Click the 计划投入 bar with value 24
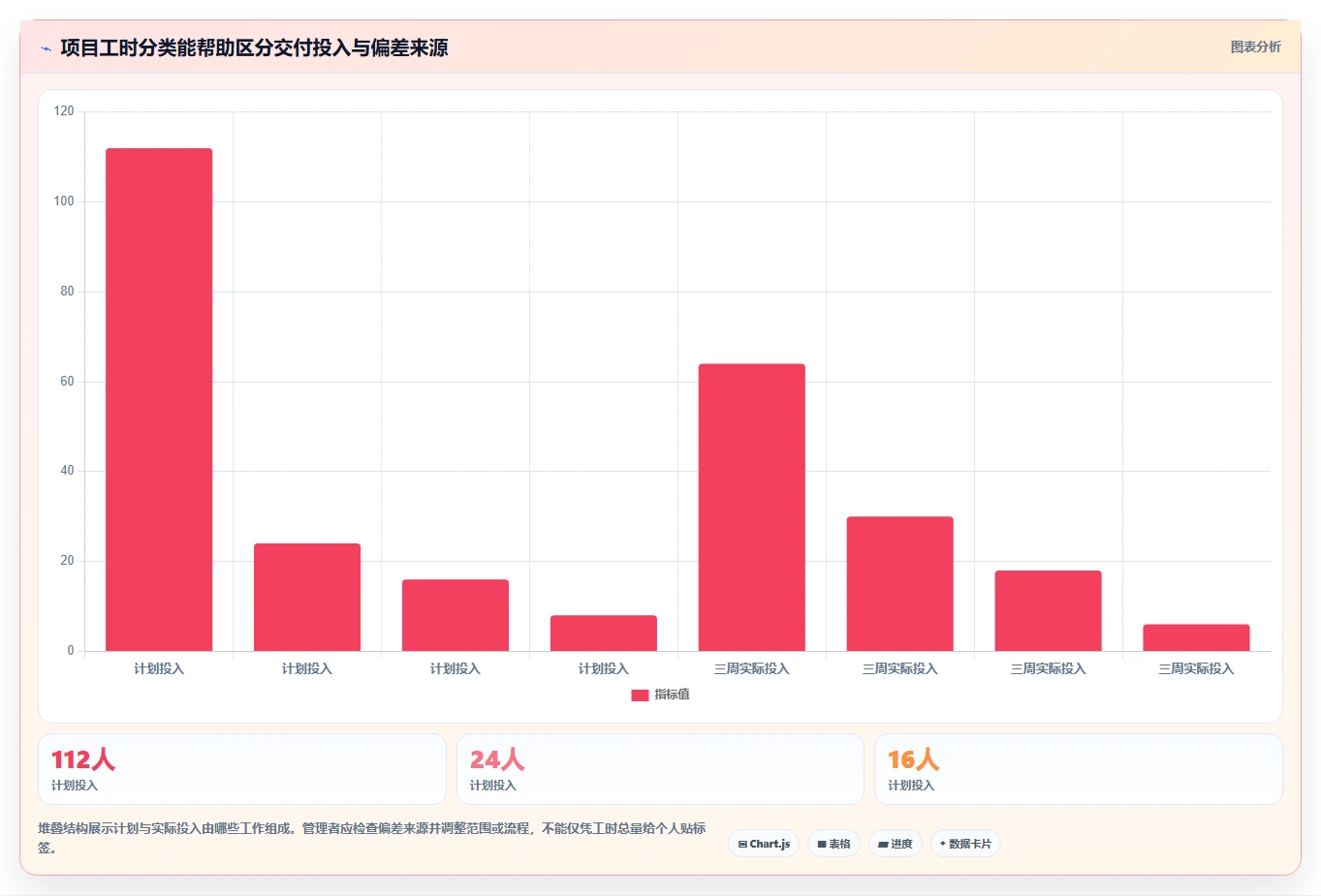1321x896 pixels. point(307,597)
